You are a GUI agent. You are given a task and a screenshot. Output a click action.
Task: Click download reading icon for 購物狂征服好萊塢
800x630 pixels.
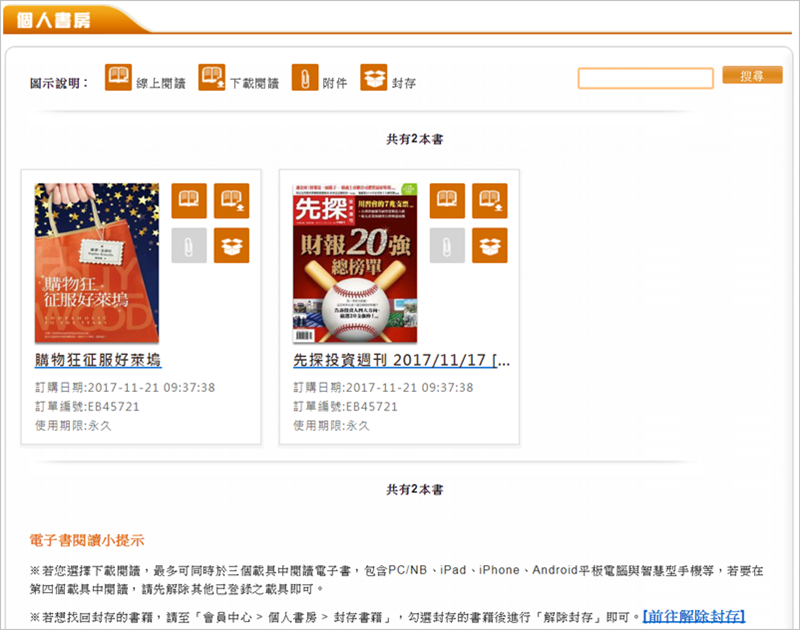click(231, 201)
